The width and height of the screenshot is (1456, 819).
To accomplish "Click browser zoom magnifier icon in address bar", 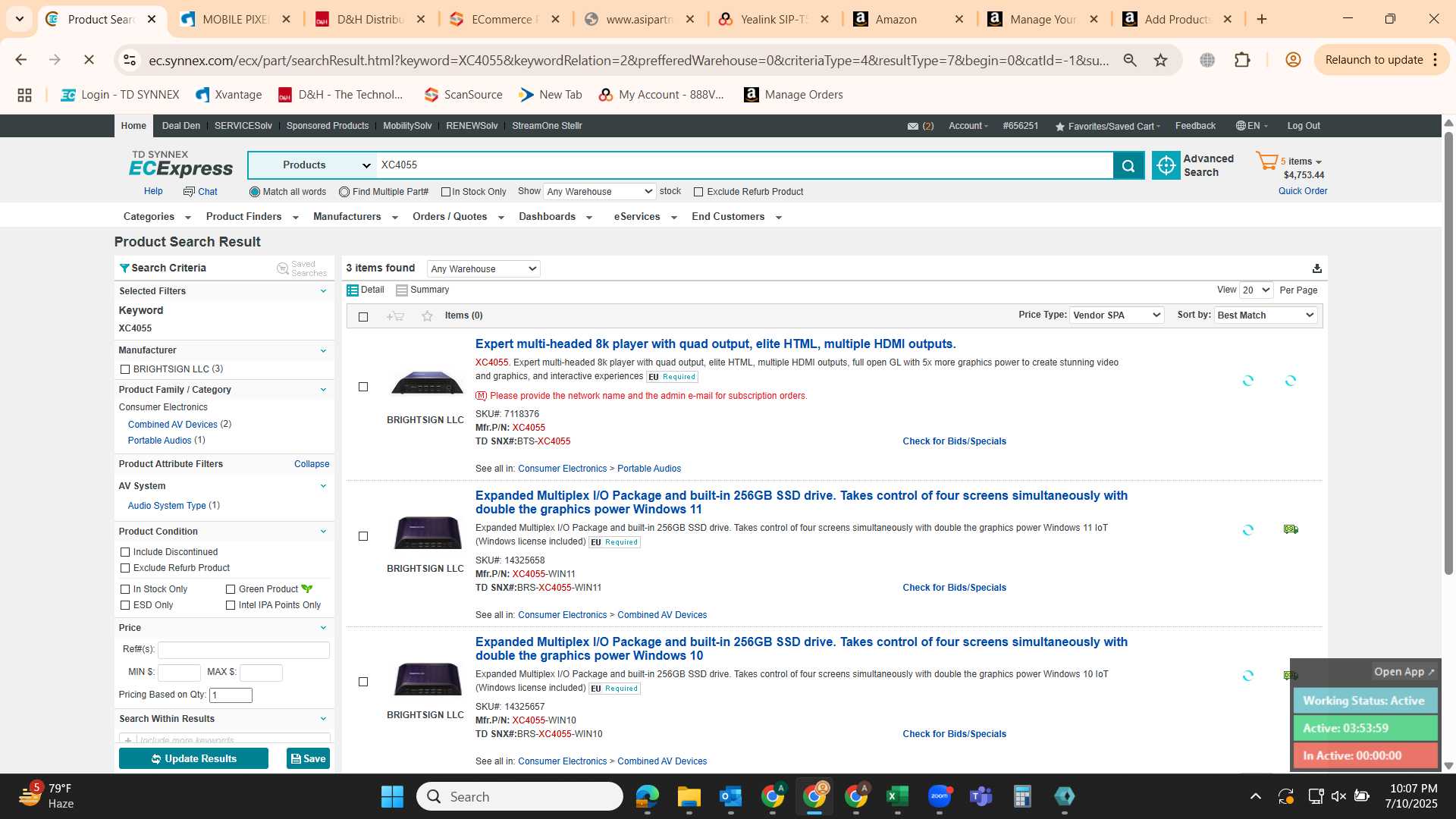I will click(x=1130, y=60).
